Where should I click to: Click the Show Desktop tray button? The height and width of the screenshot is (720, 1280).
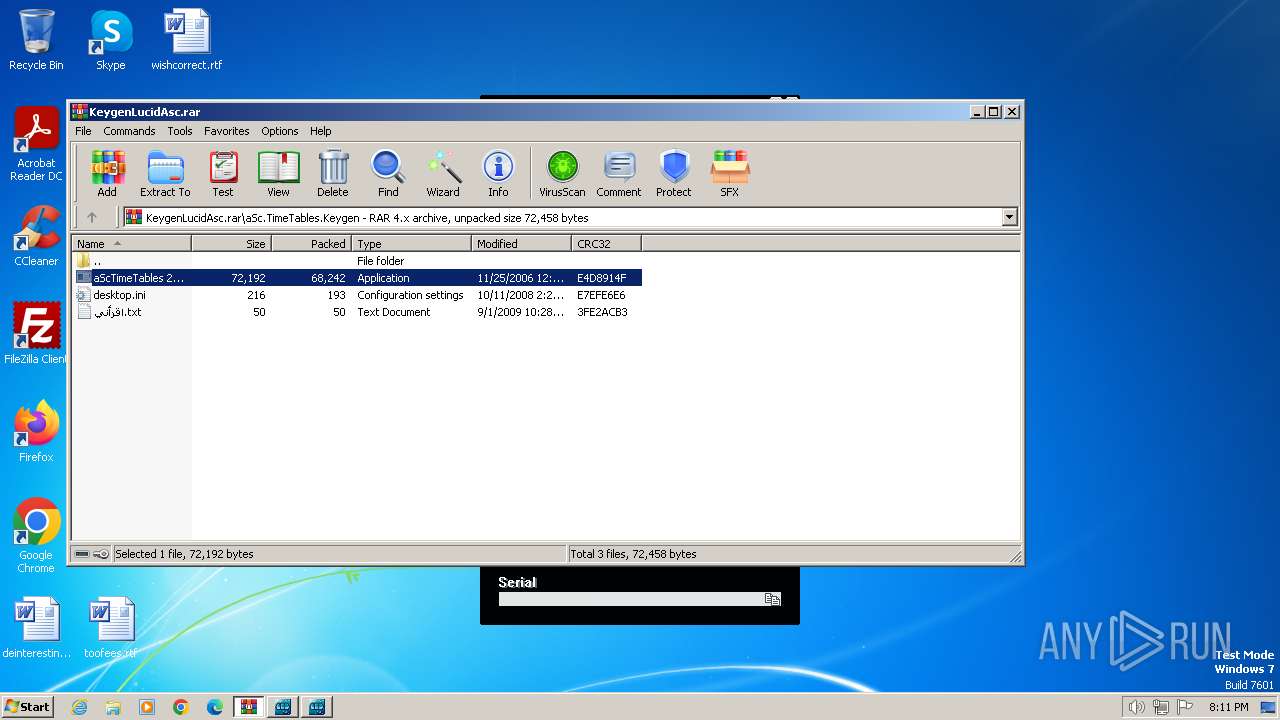pyautogui.click(x=1269, y=707)
